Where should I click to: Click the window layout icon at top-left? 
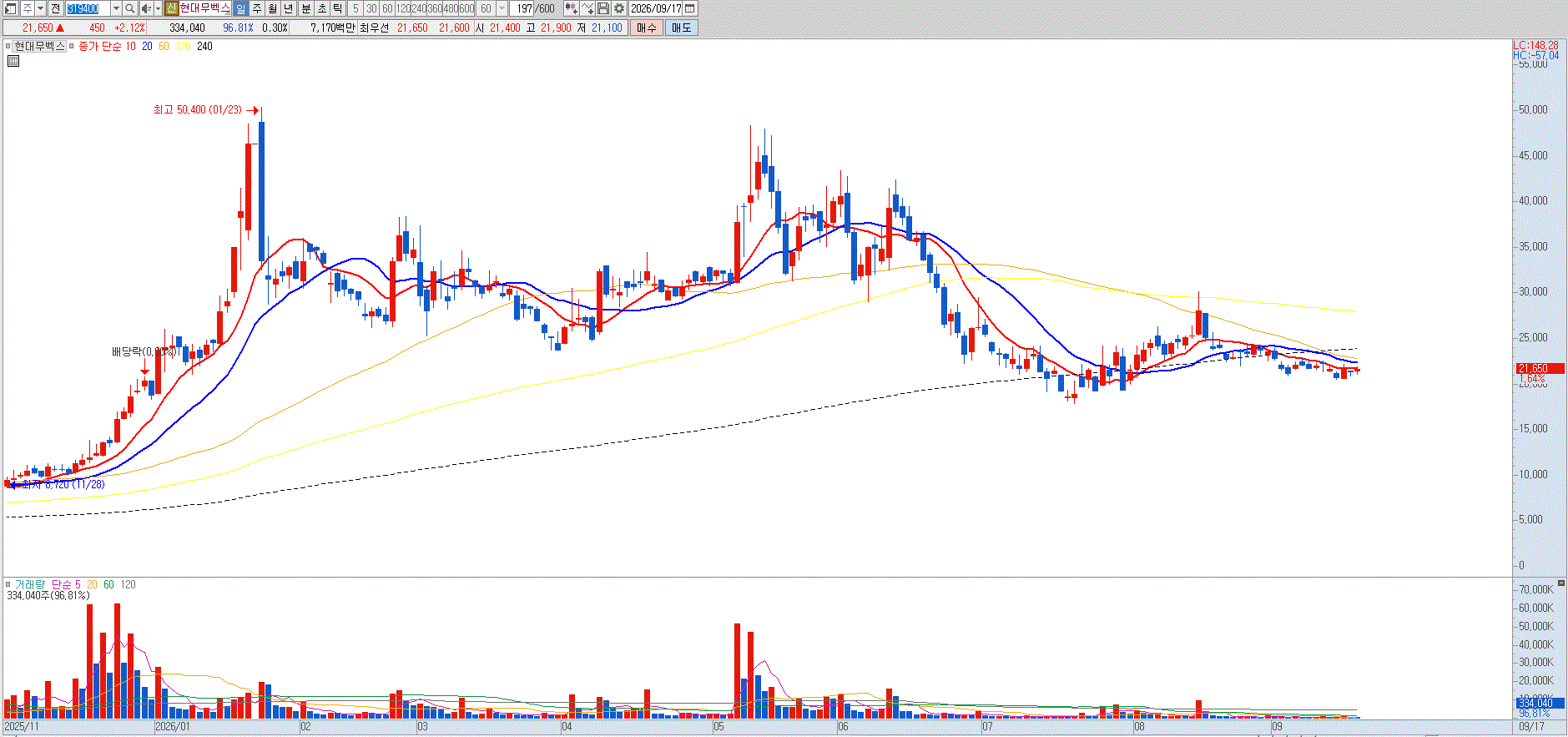(x=11, y=8)
